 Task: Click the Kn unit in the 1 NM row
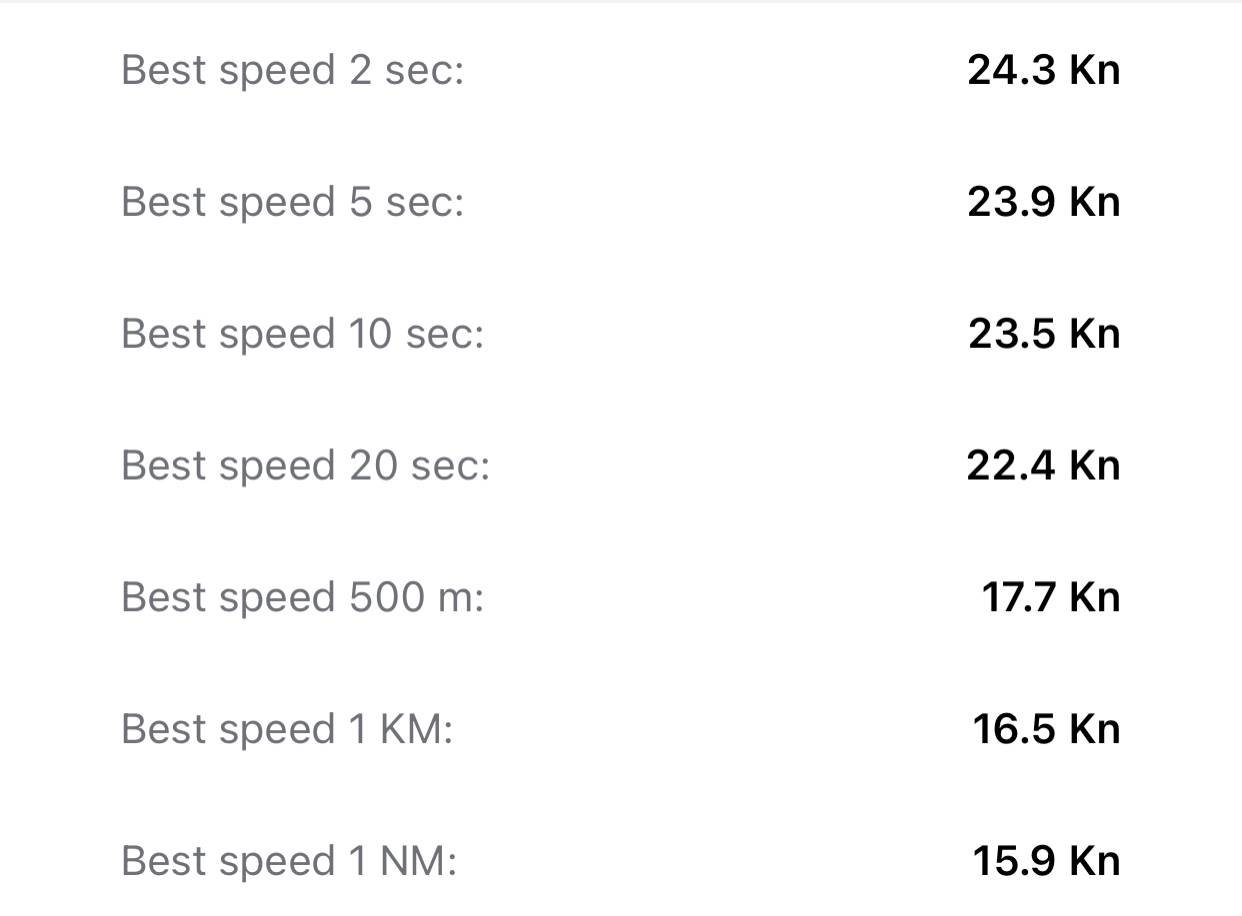(1094, 862)
